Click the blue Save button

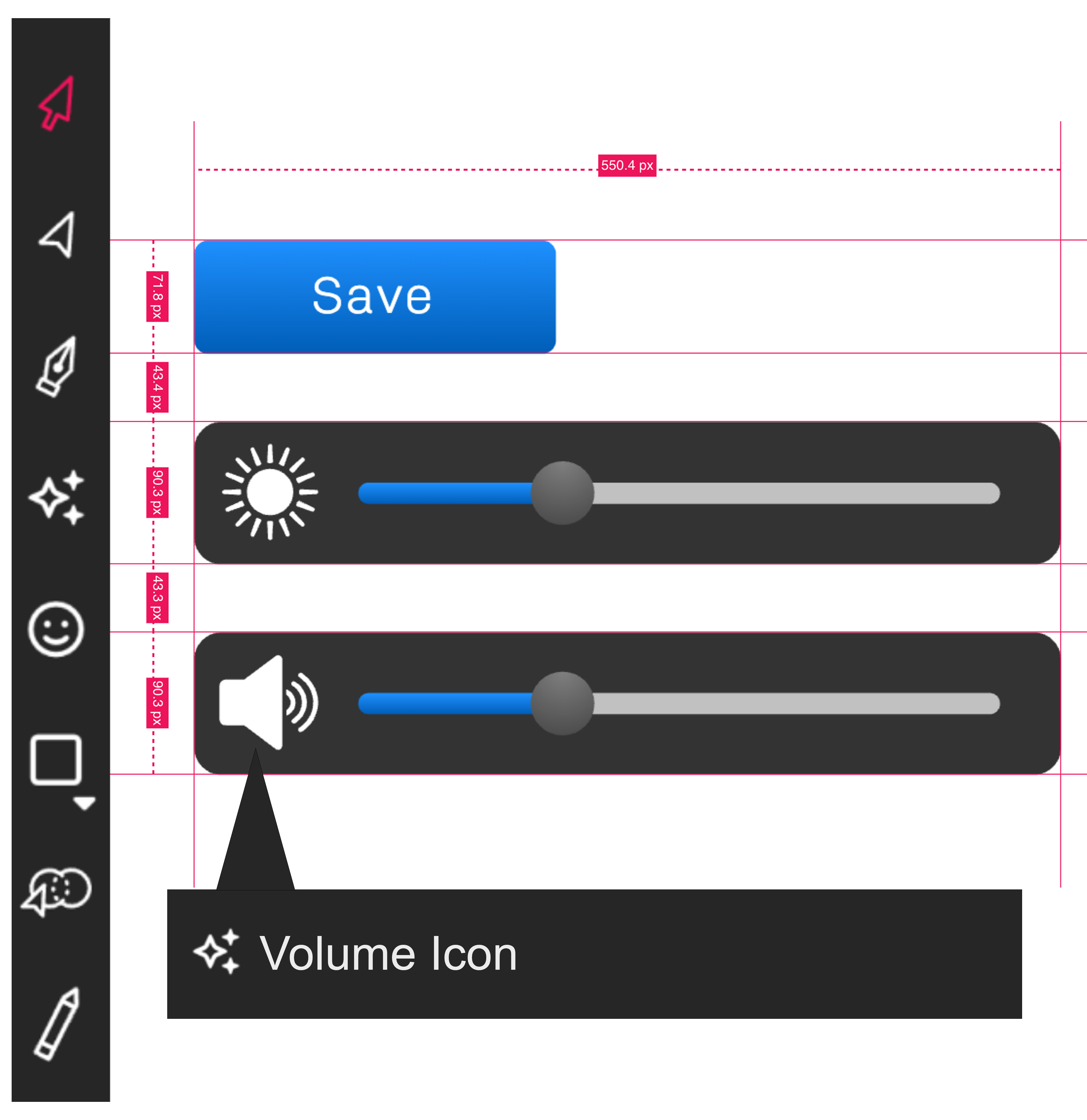[375, 297]
